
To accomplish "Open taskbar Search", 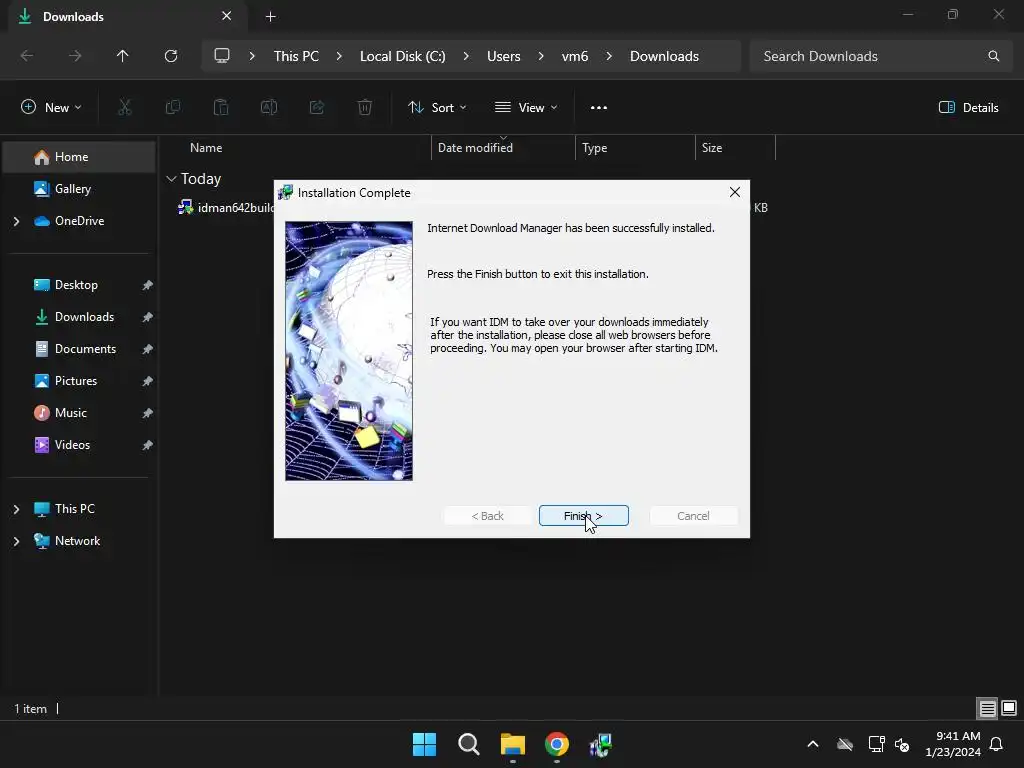I will coord(468,744).
